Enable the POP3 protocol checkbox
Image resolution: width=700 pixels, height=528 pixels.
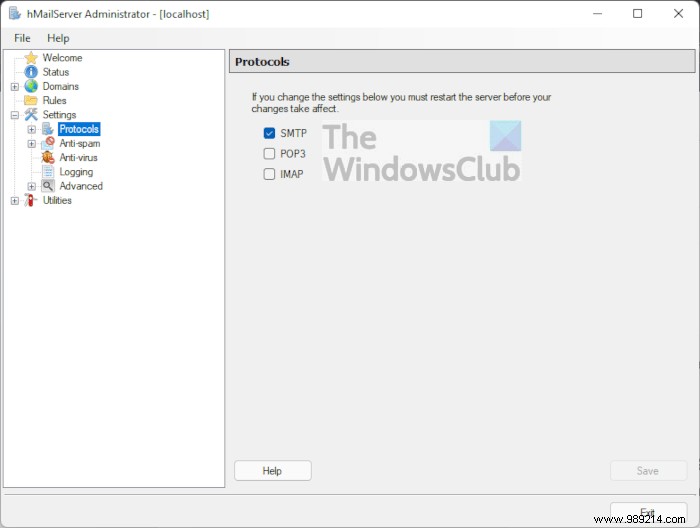click(269, 154)
